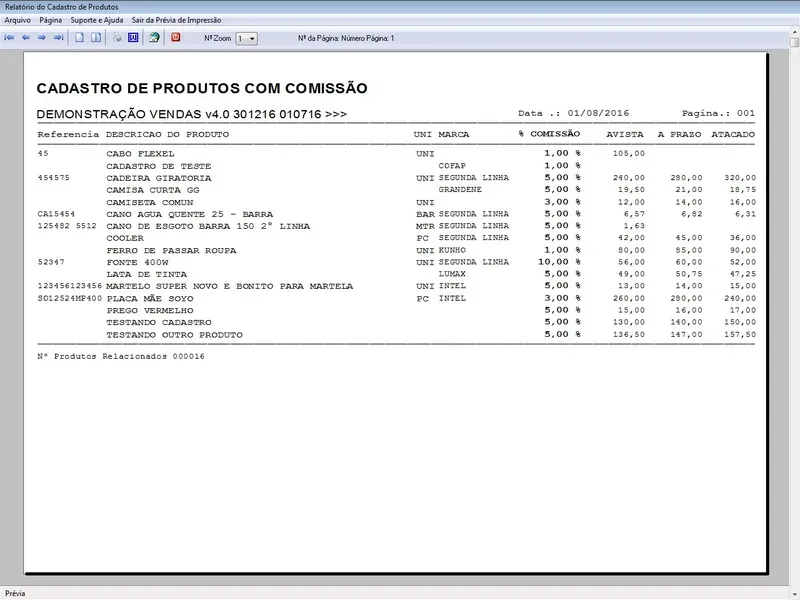Open the Página menu
Image resolution: width=800 pixels, height=600 pixels.
[51, 20]
